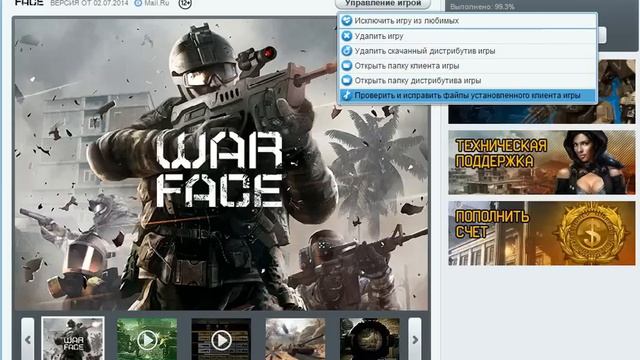The width and height of the screenshot is (640, 360).
Task: Select the Warface logo thumbnail
Action: click(x=73, y=339)
